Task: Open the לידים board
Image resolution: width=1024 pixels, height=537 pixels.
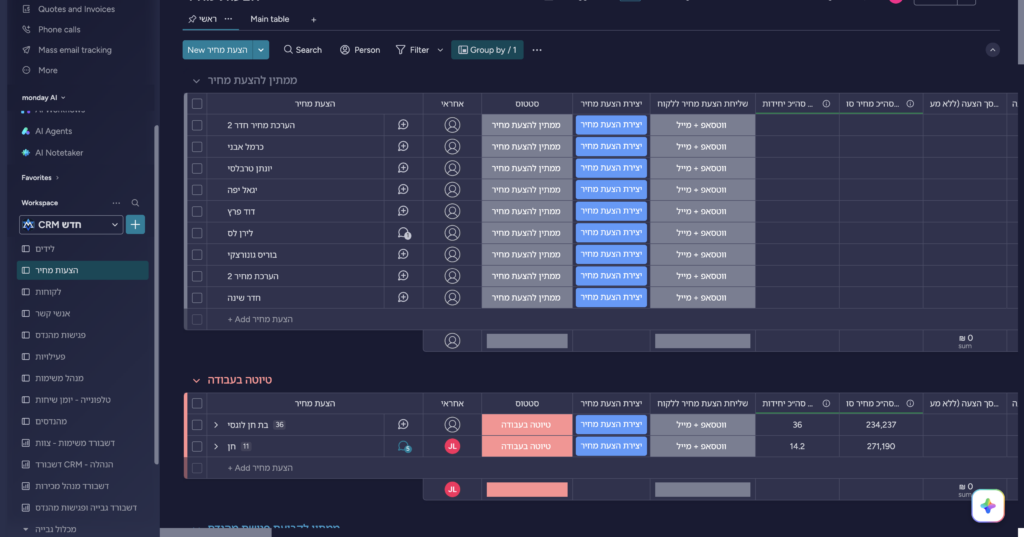Action: coord(45,248)
